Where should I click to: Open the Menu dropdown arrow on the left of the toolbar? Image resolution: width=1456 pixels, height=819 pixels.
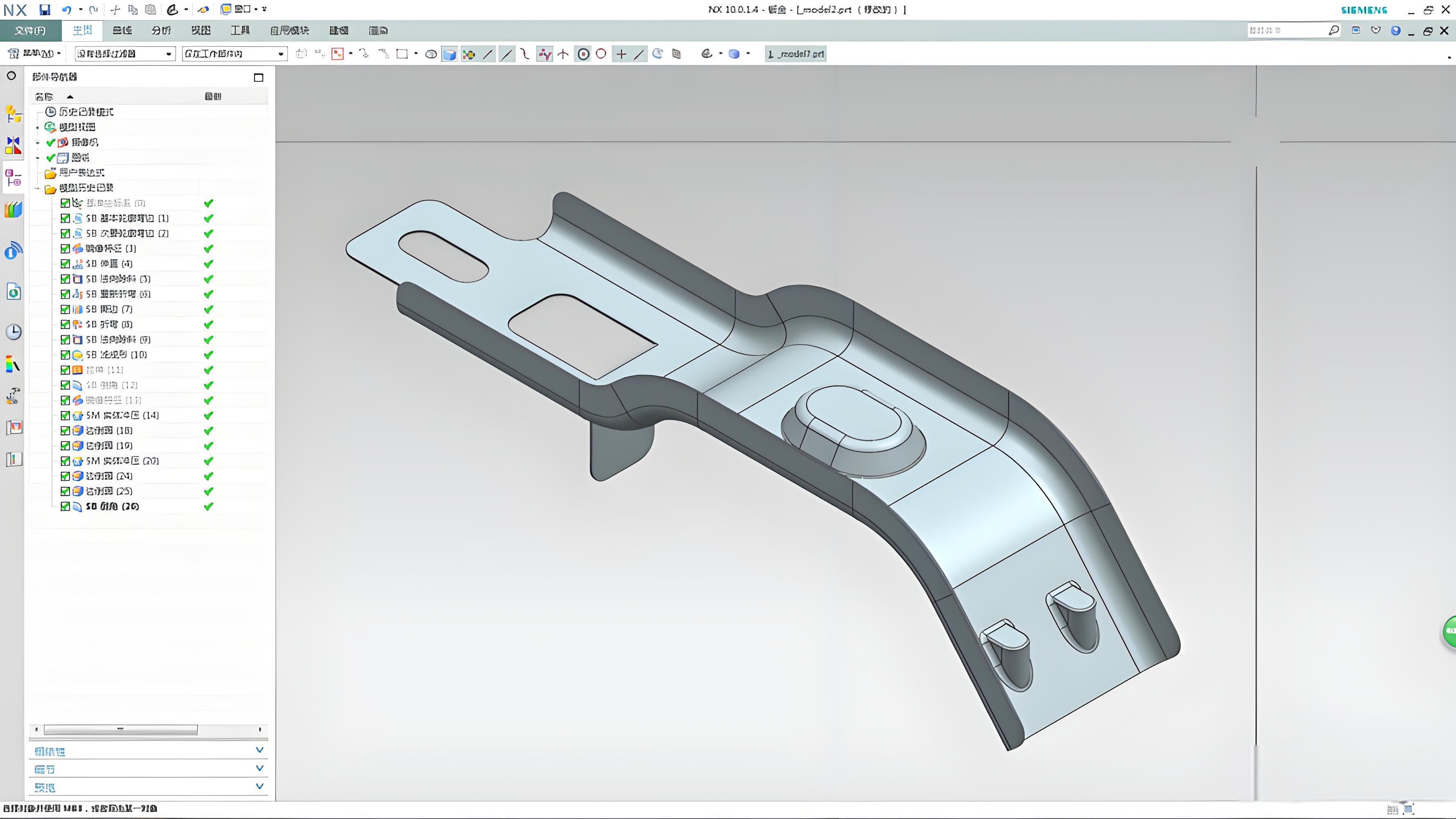pyautogui.click(x=59, y=54)
